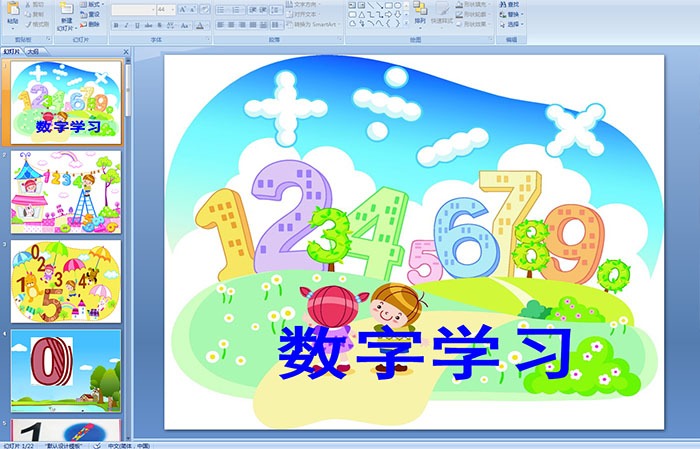Image resolution: width=700 pixels, height=449 pixels.
Task: Align paragraph text to the right
Action: coord(242,25)
